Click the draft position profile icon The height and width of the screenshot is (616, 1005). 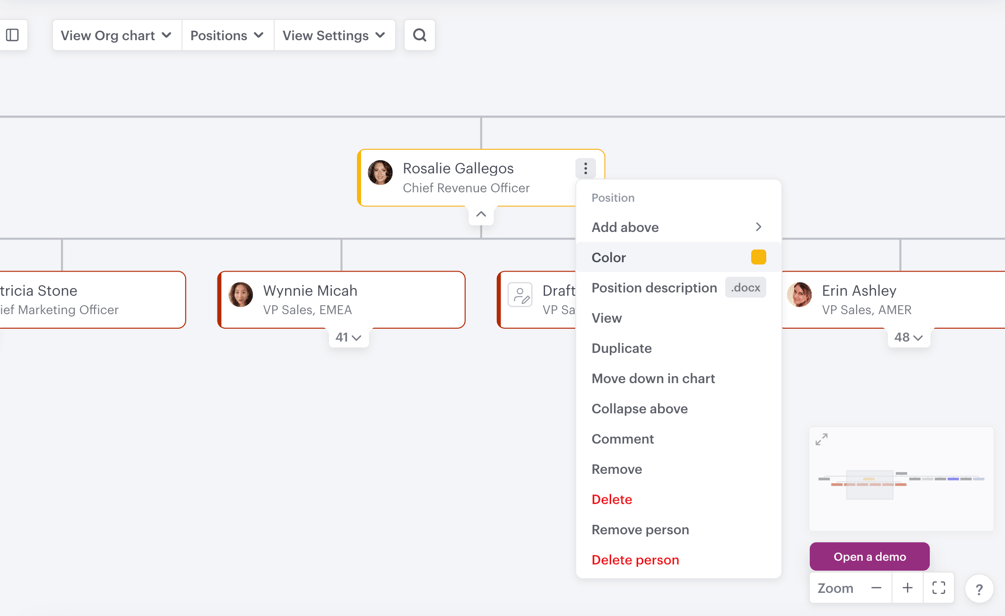tap(520, 295)
